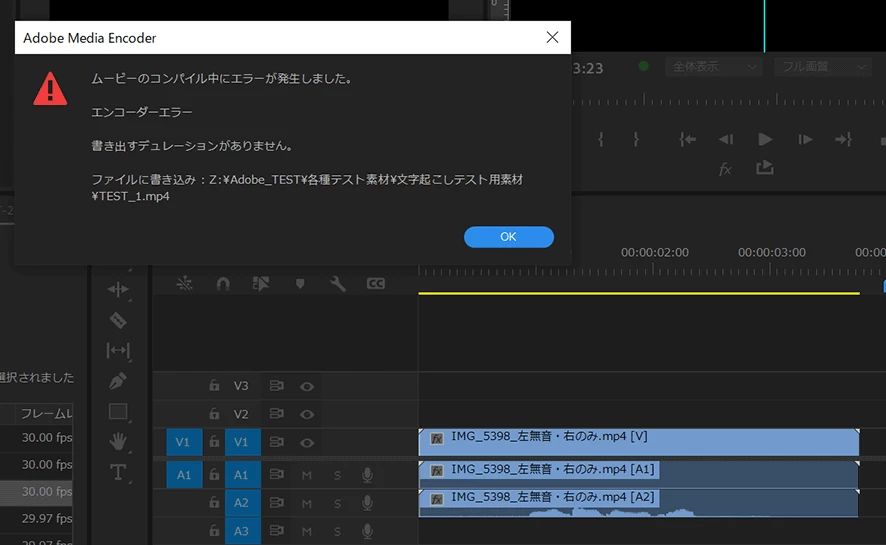
Task: Select the Type tool
Action: click(x=118, y=472)
